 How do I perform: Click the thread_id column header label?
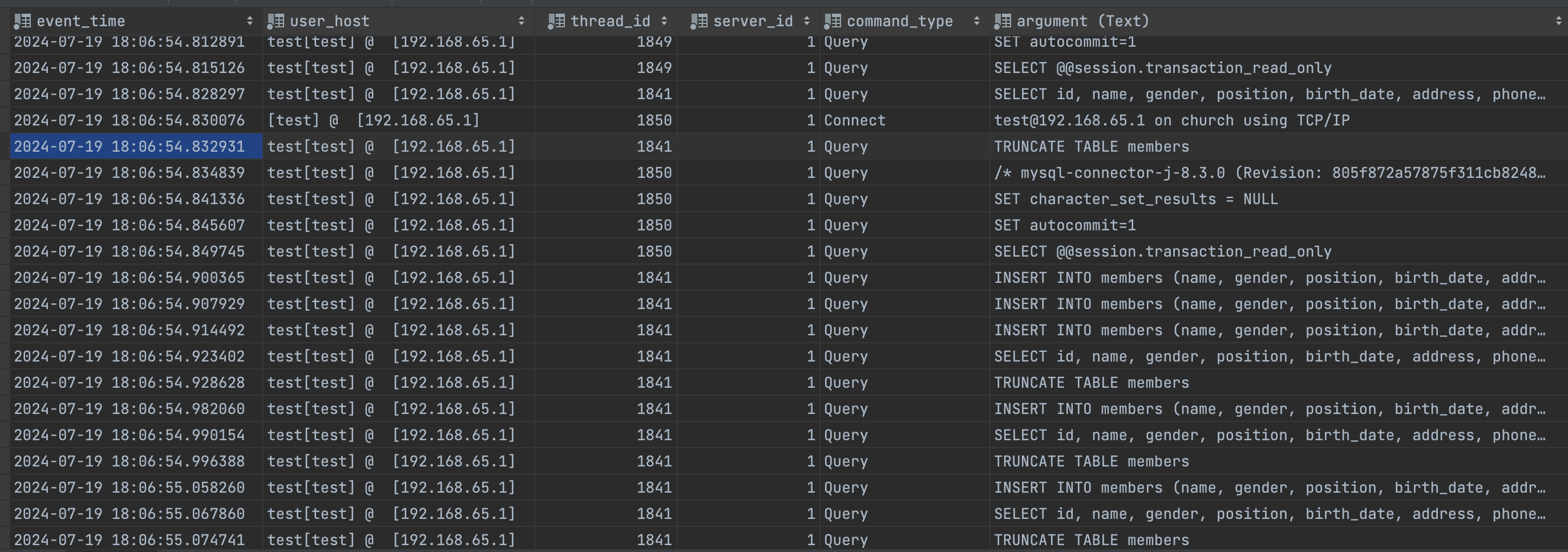pyautogui.click(x=611, y=21)
